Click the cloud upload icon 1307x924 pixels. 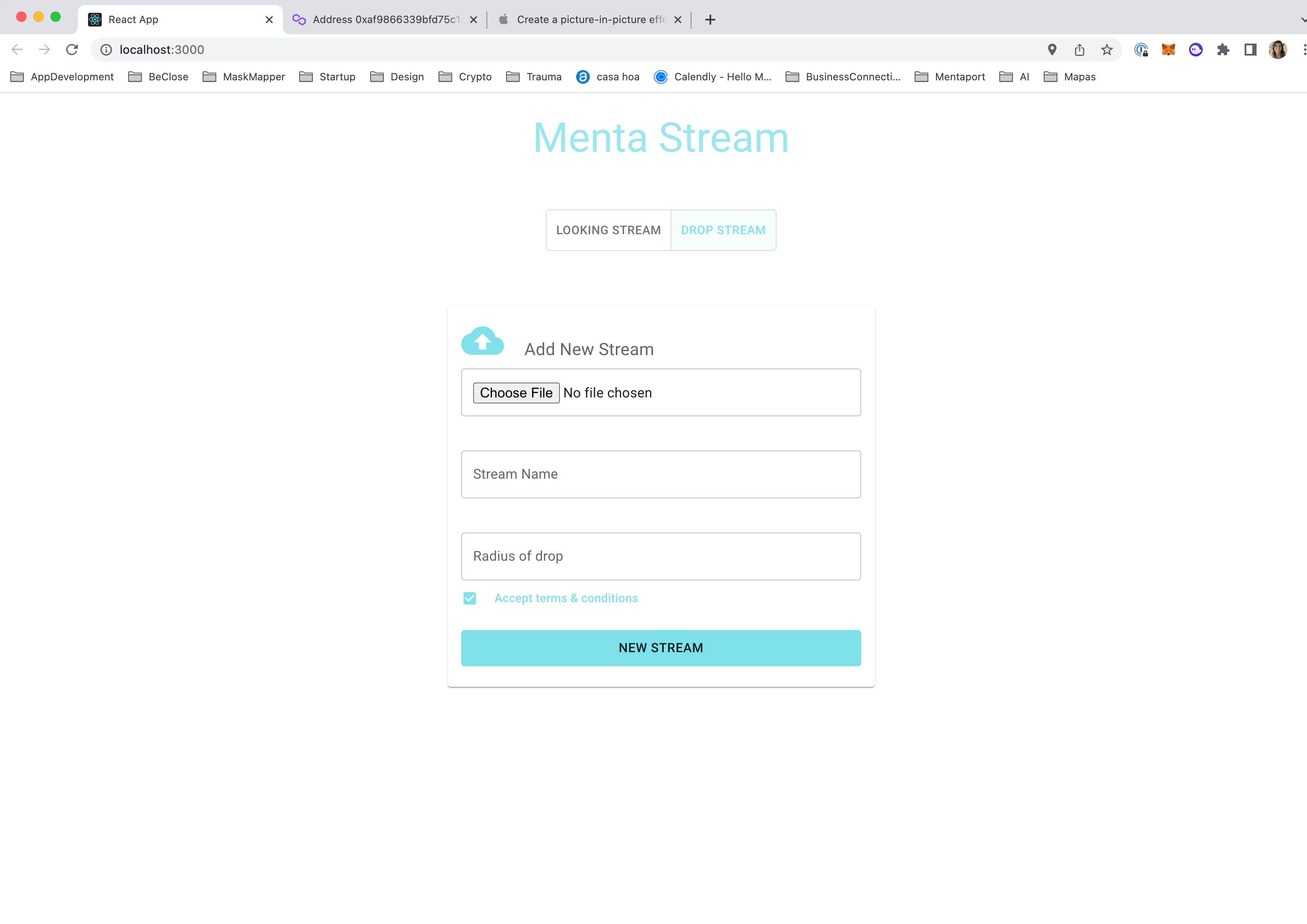coord(482,340)
